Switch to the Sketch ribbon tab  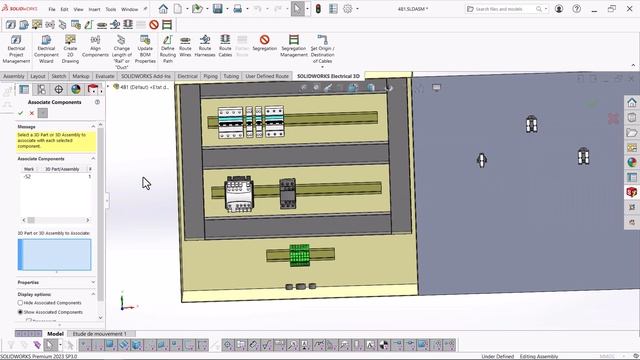59,76
